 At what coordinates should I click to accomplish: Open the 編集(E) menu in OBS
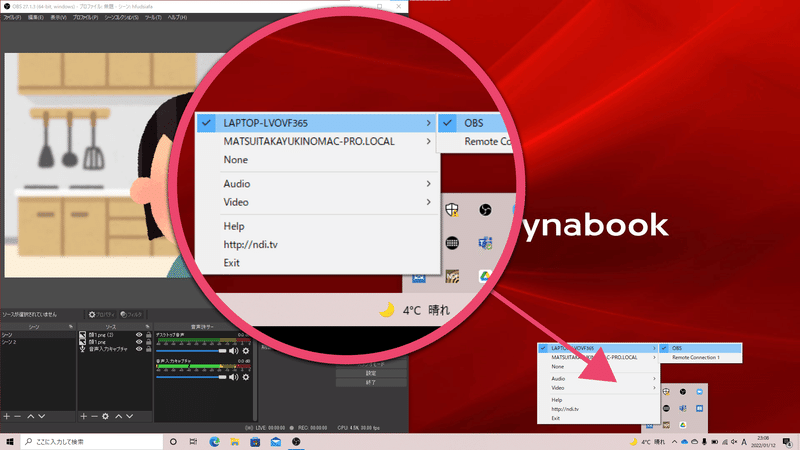coord(35,17)
